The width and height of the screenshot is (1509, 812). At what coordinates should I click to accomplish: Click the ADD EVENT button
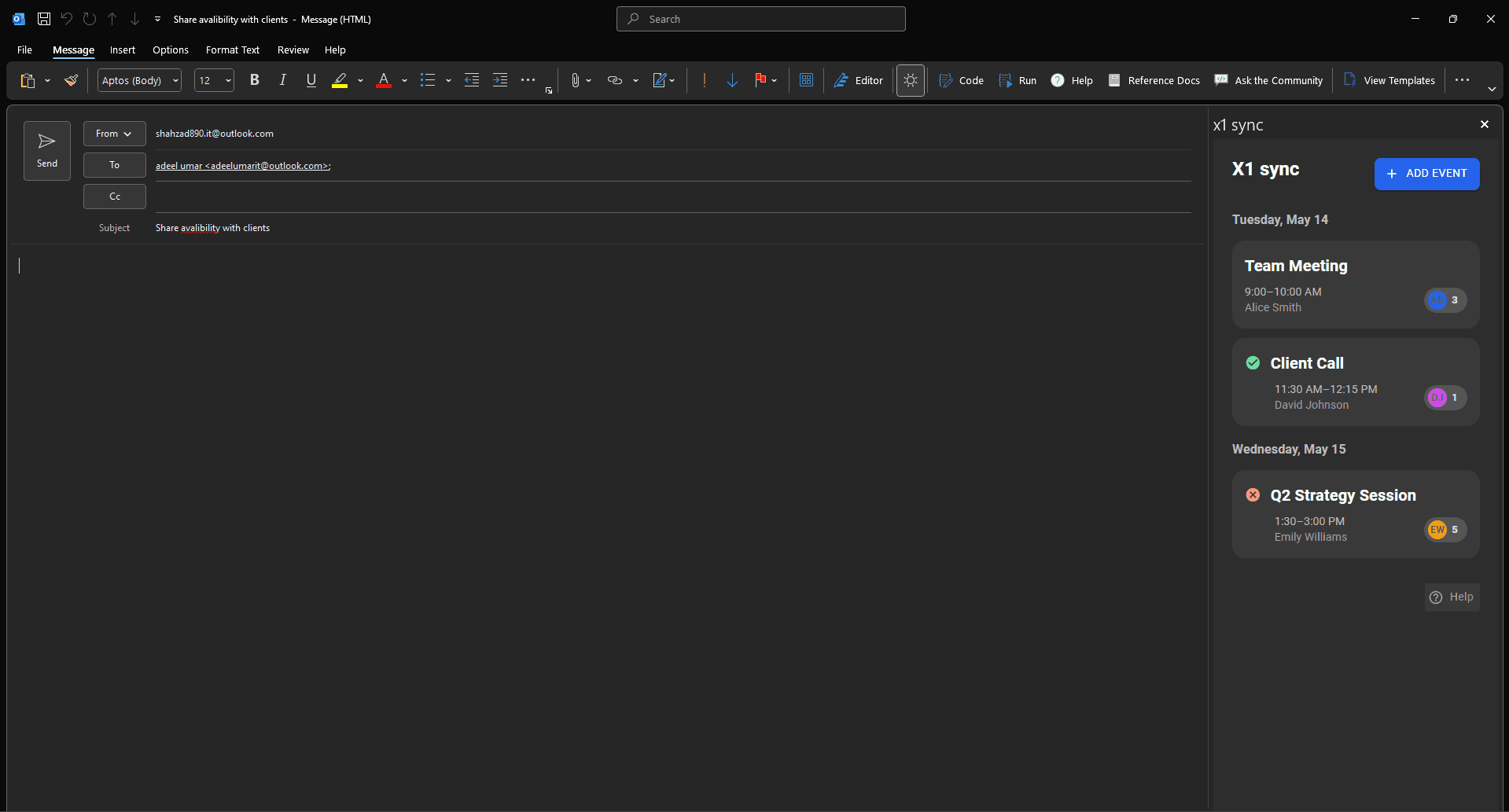point(1426,174)
